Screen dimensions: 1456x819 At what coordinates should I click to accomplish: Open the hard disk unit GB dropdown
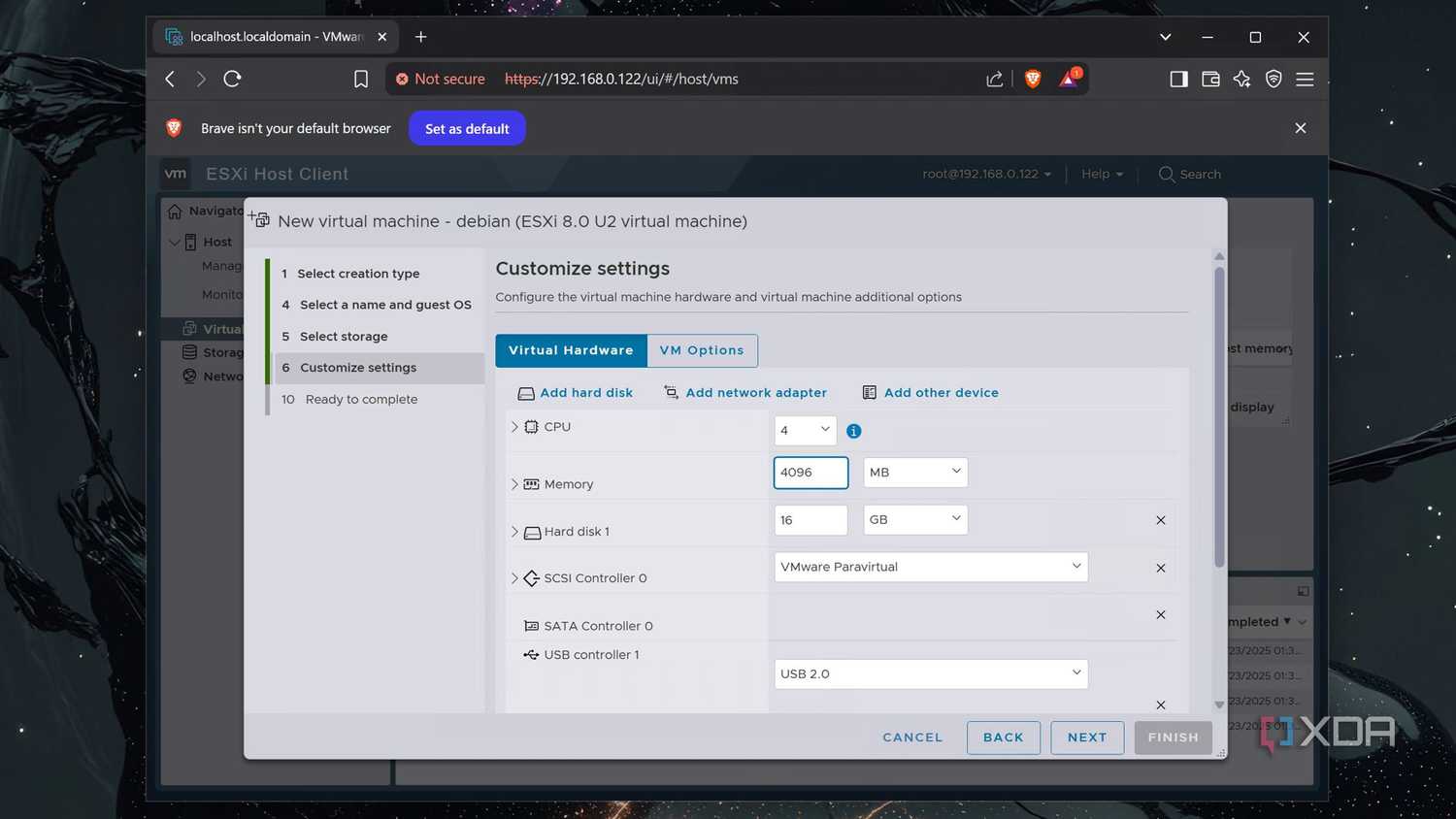click(915, 520)
